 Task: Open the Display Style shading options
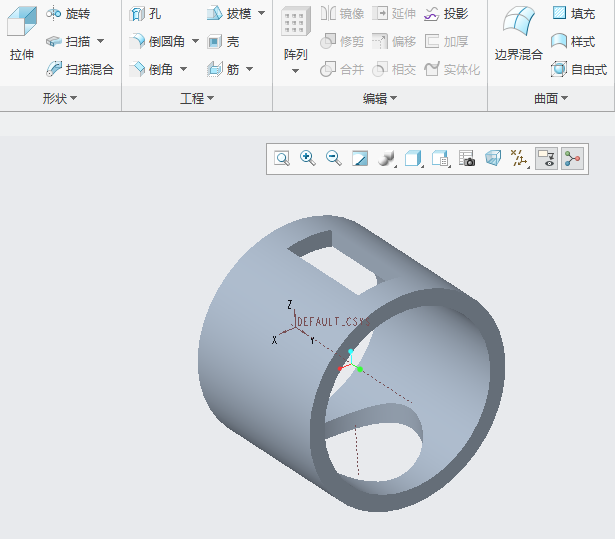[x=387, y=158]
